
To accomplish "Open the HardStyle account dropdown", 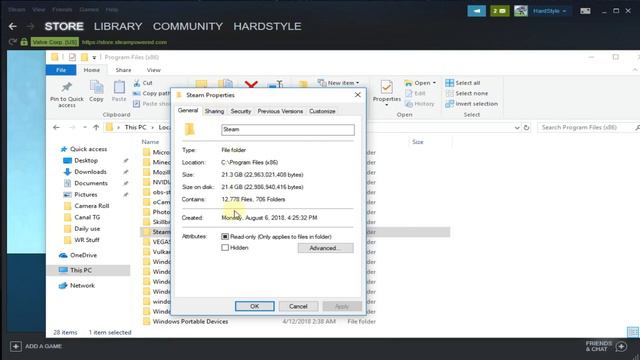I will (x=549, y=11).
